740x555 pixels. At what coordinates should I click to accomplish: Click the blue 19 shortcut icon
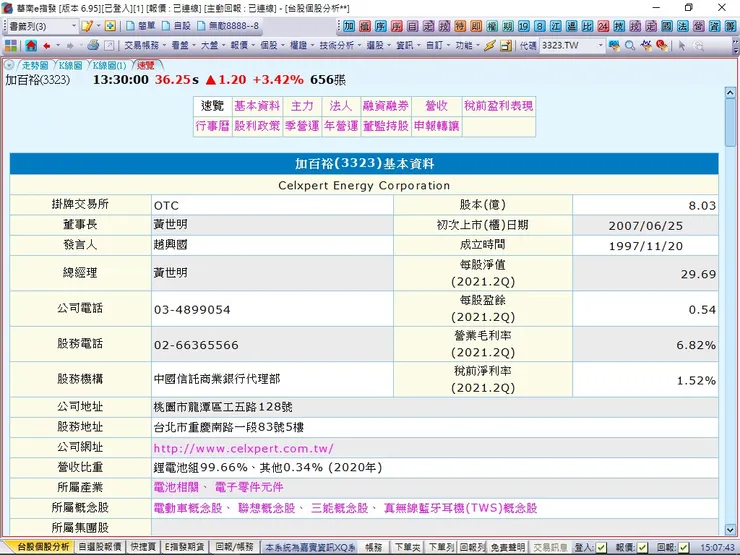coord(523,26)
